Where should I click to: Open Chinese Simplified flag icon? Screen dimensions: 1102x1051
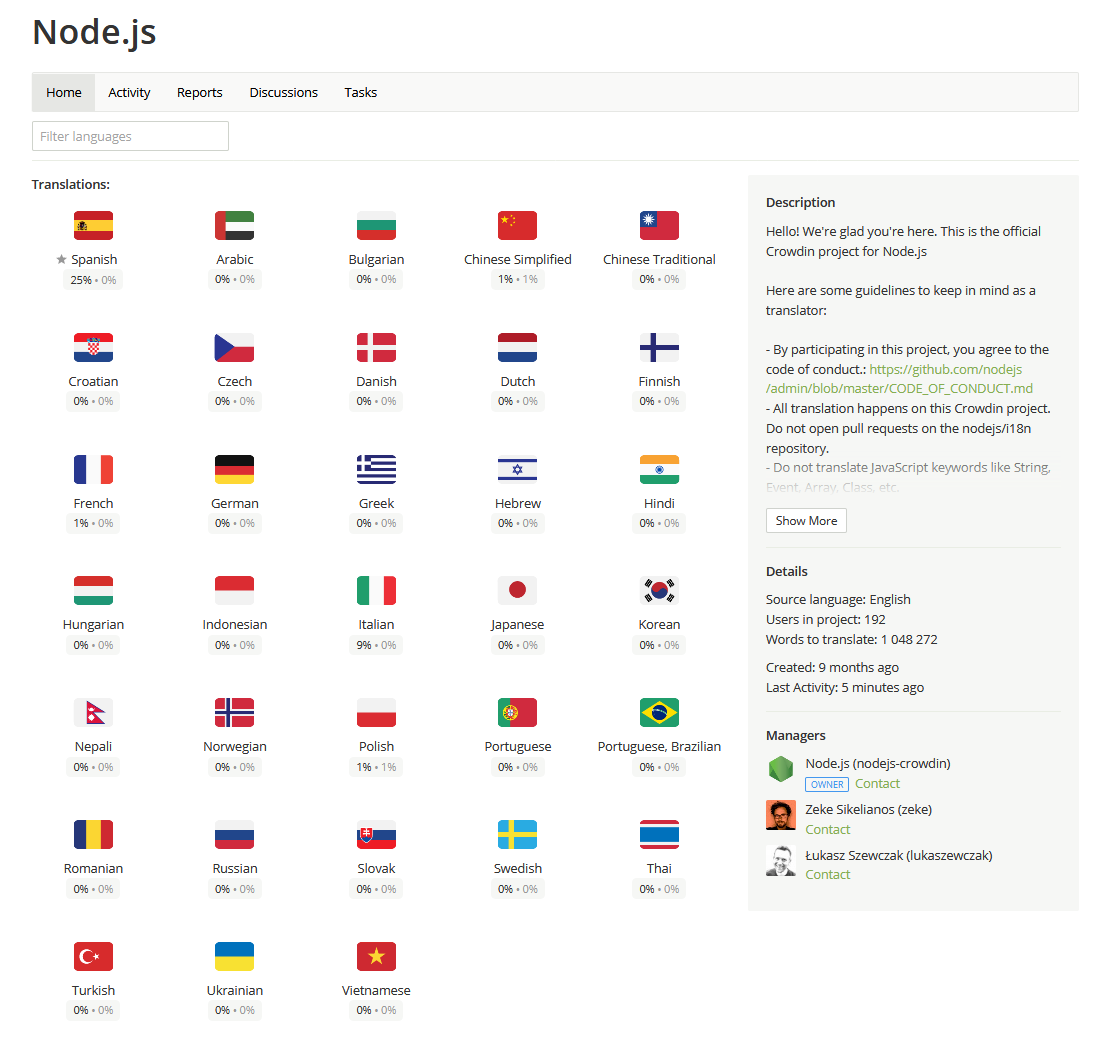pyautogui.click(x=517, y=226)
